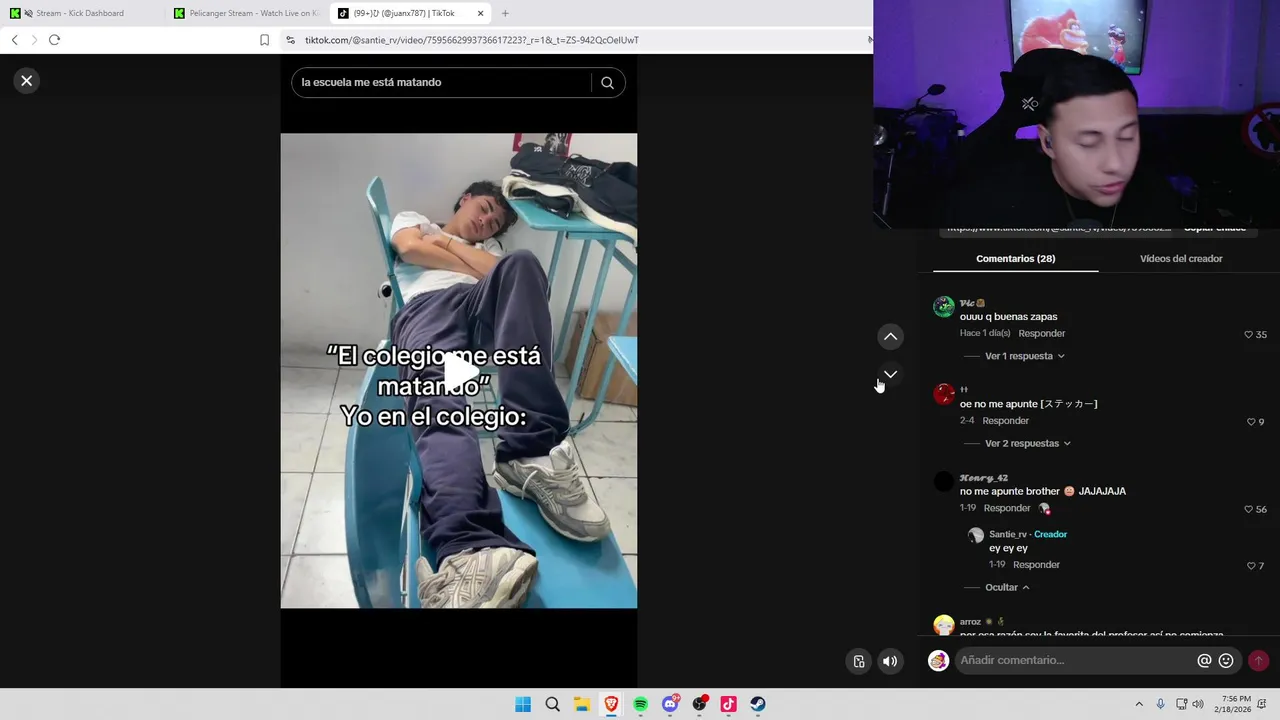The width and height of the screenshot is (1280, 720).
Task: Go to the previous video arrow
Action: tap(890, 337)
